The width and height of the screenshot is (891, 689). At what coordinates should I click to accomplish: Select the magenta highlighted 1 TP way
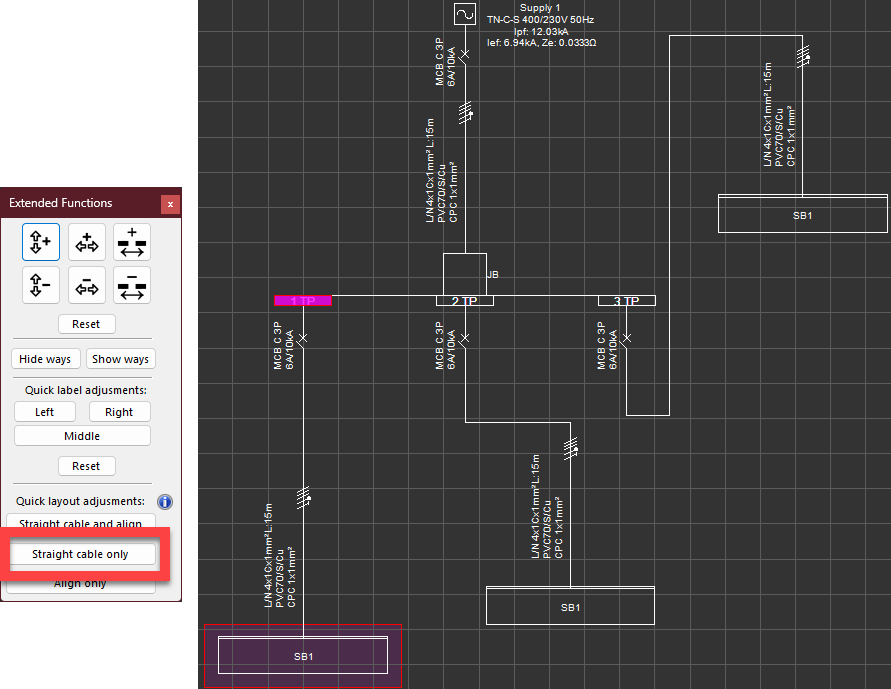point(302,300)
